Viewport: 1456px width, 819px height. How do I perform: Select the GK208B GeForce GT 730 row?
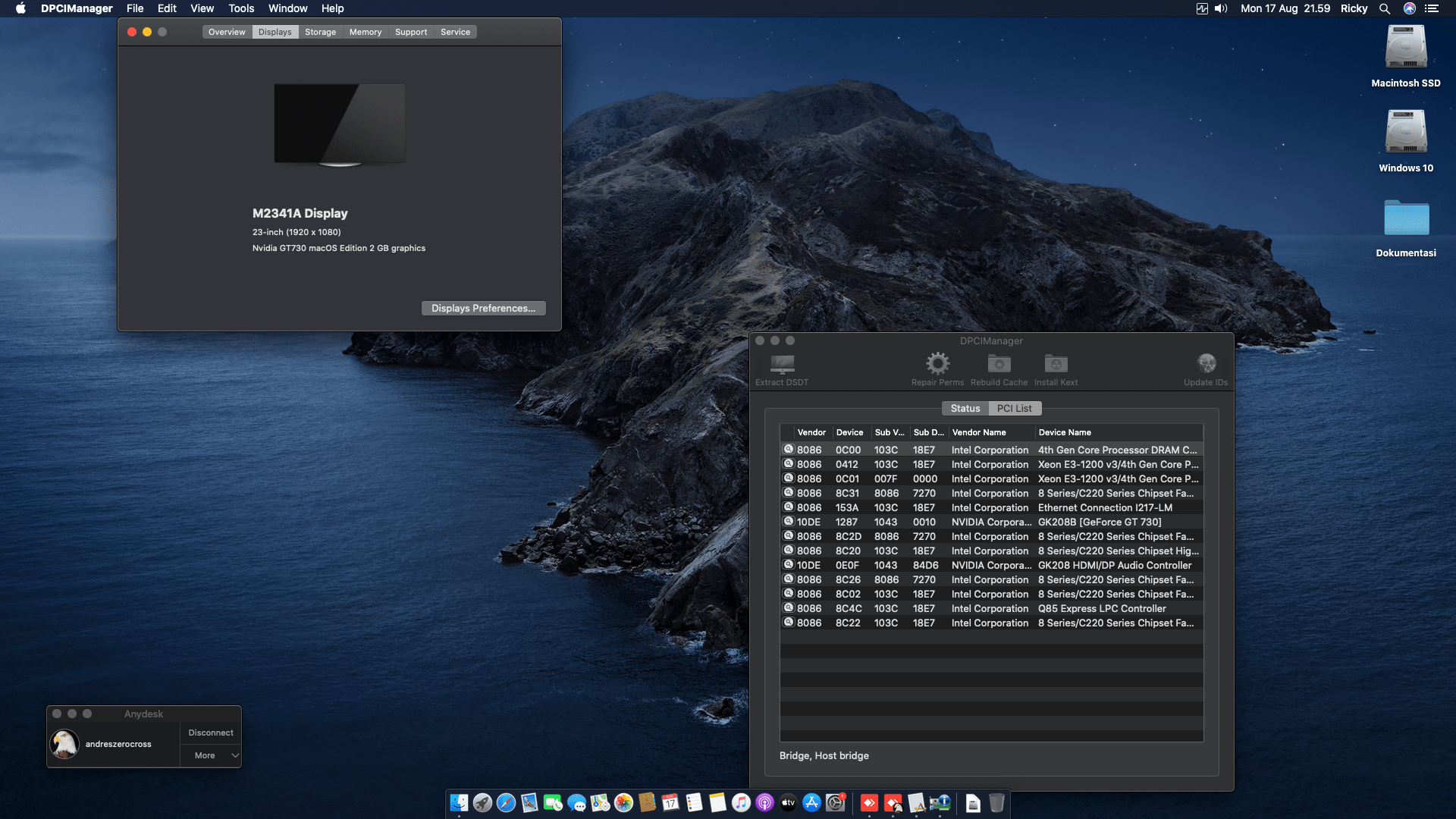tap(991, 522)
